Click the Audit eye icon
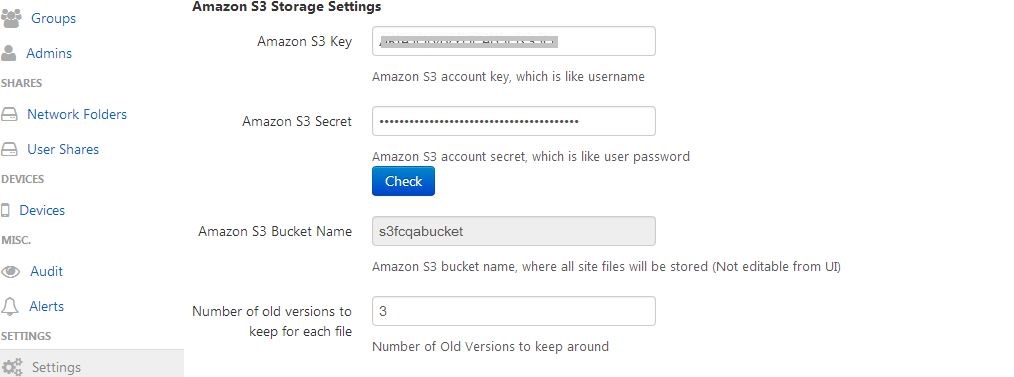The width and height of the screenshot is (1014, 377). click(10, 272)
